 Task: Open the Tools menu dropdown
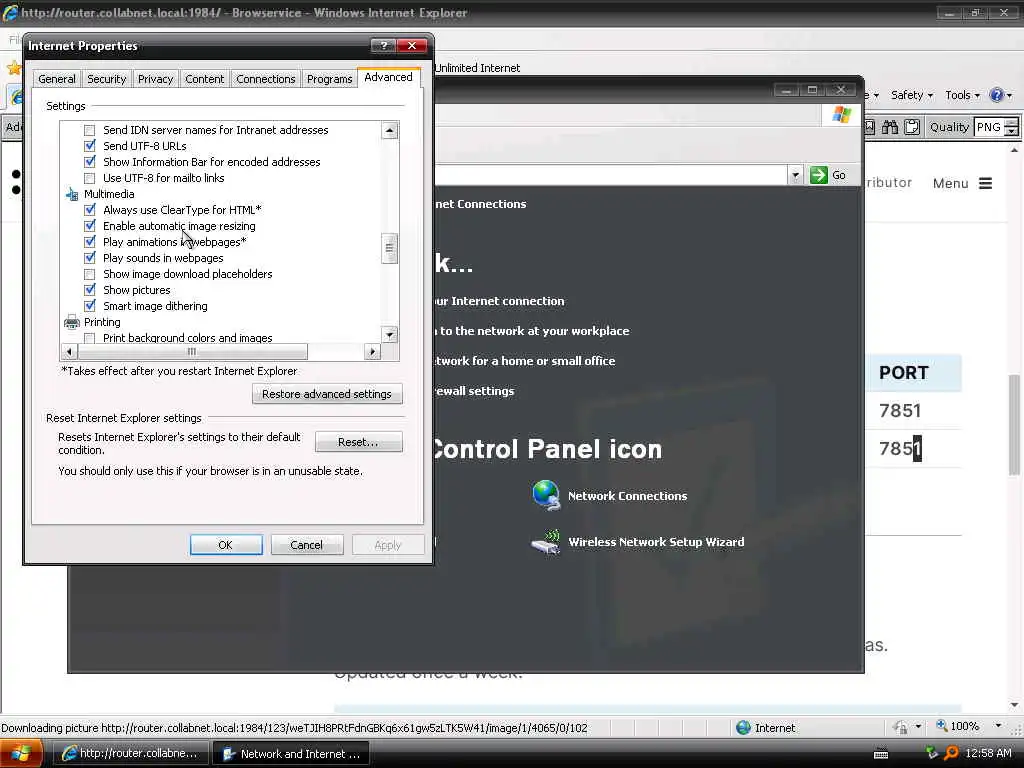963,95
